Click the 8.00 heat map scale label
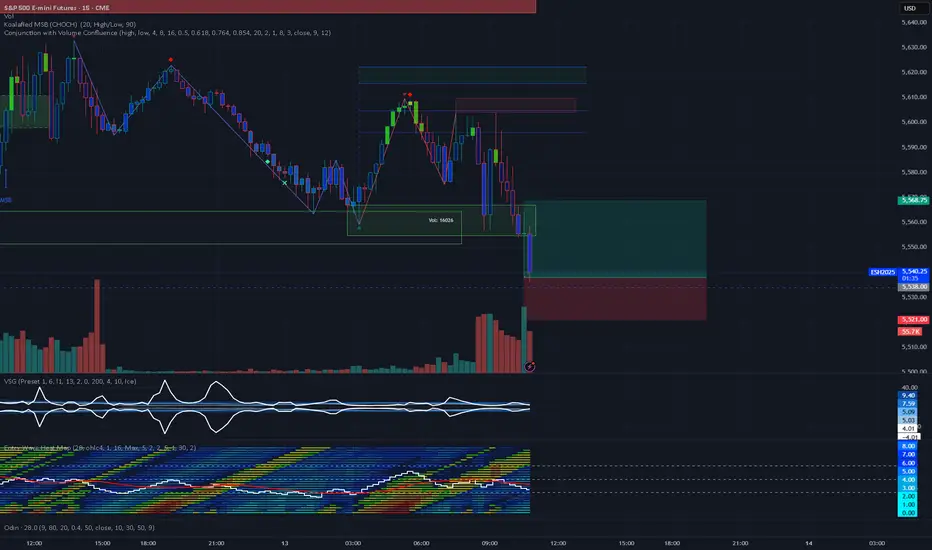Viewport: 932px width, 550px height. pos(908,446)
